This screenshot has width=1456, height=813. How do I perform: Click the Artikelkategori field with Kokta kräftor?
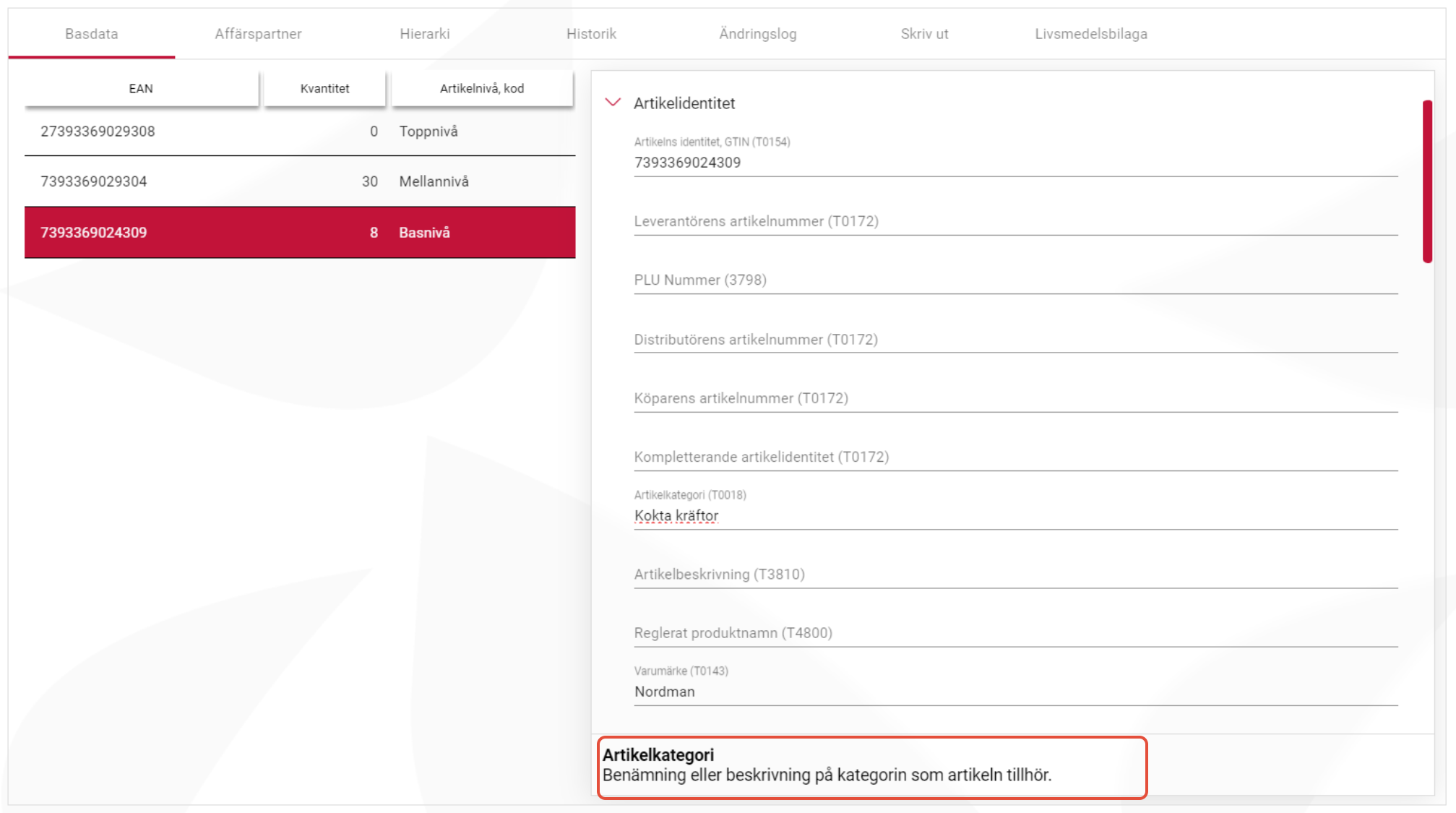pyautogui.click(x=1015, y=516)
